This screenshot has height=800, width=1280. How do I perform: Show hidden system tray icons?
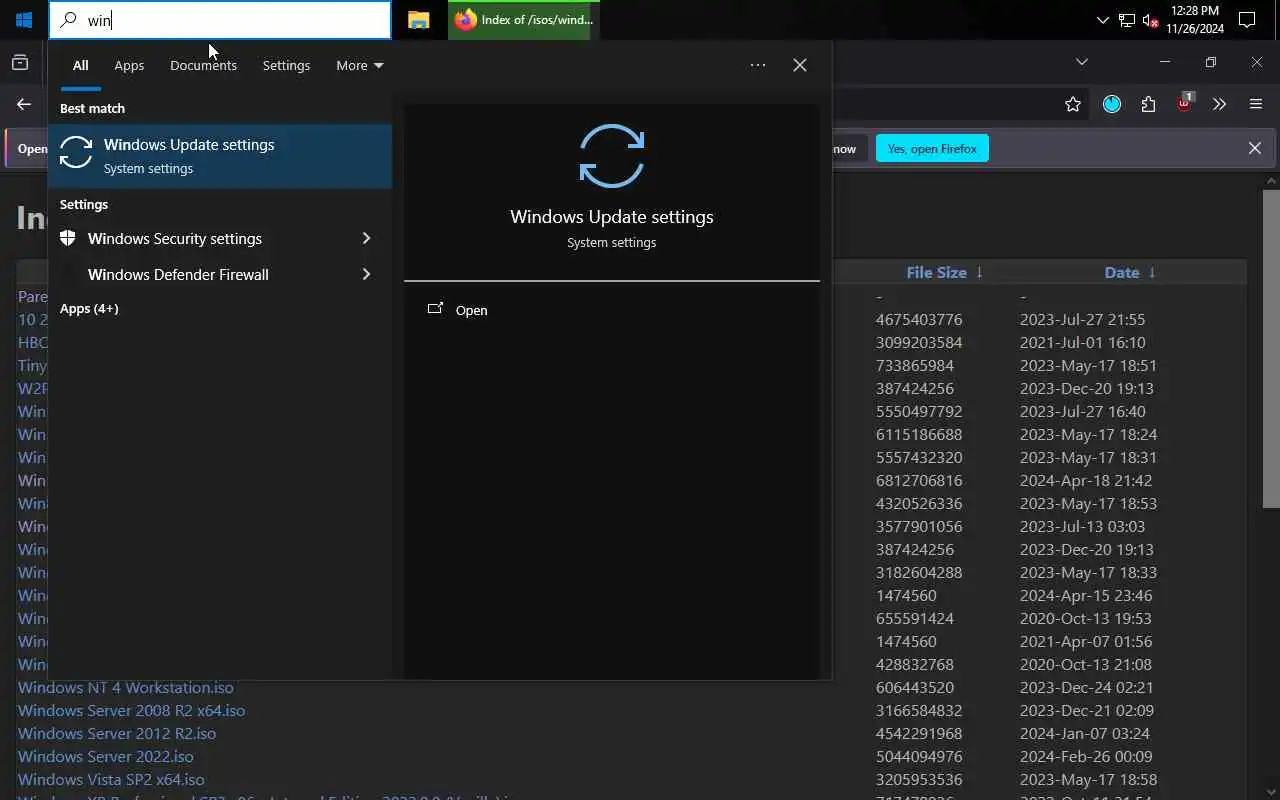click(1102, 20)
